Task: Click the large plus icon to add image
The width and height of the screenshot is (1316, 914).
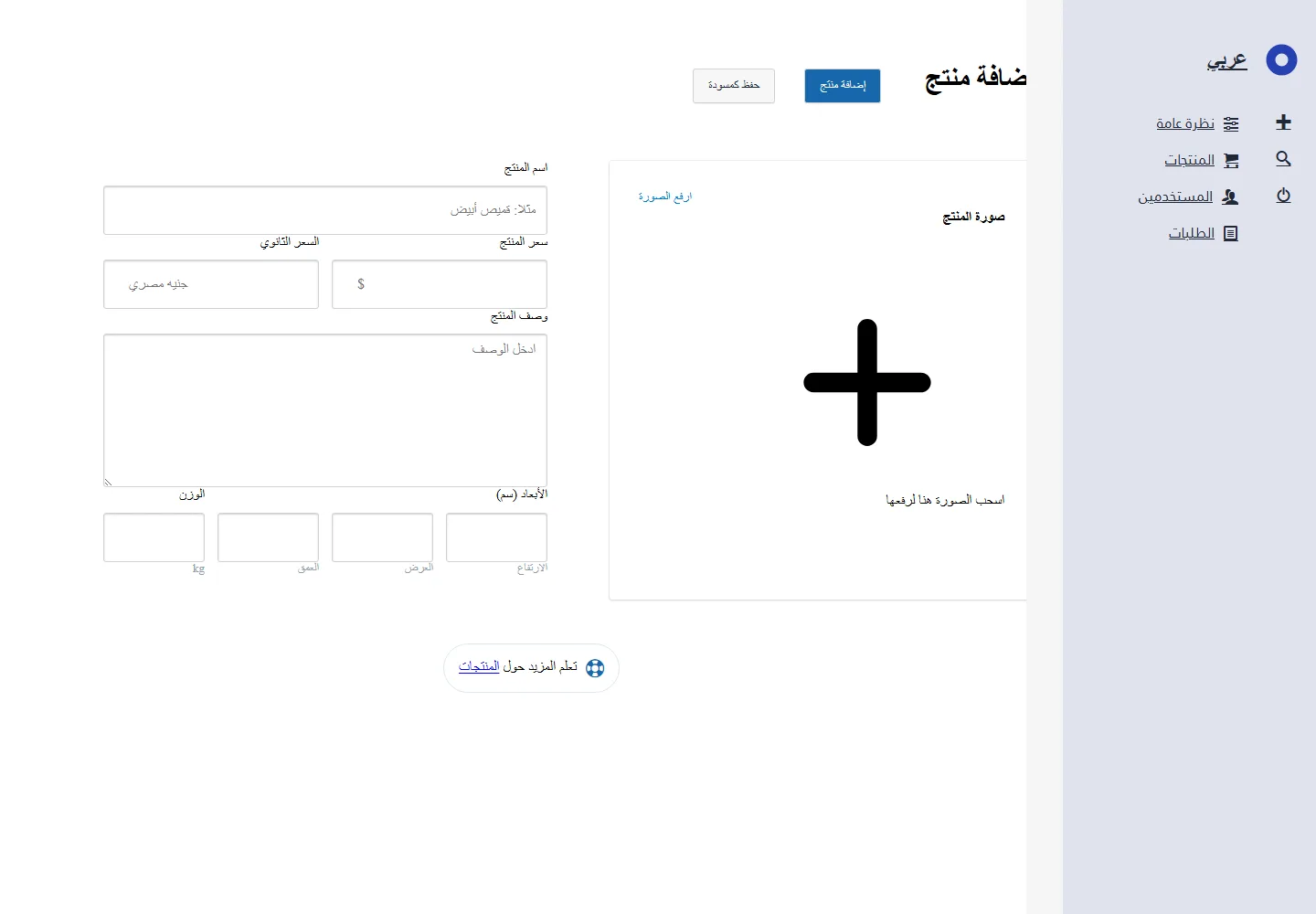Action: pos(867,382)
